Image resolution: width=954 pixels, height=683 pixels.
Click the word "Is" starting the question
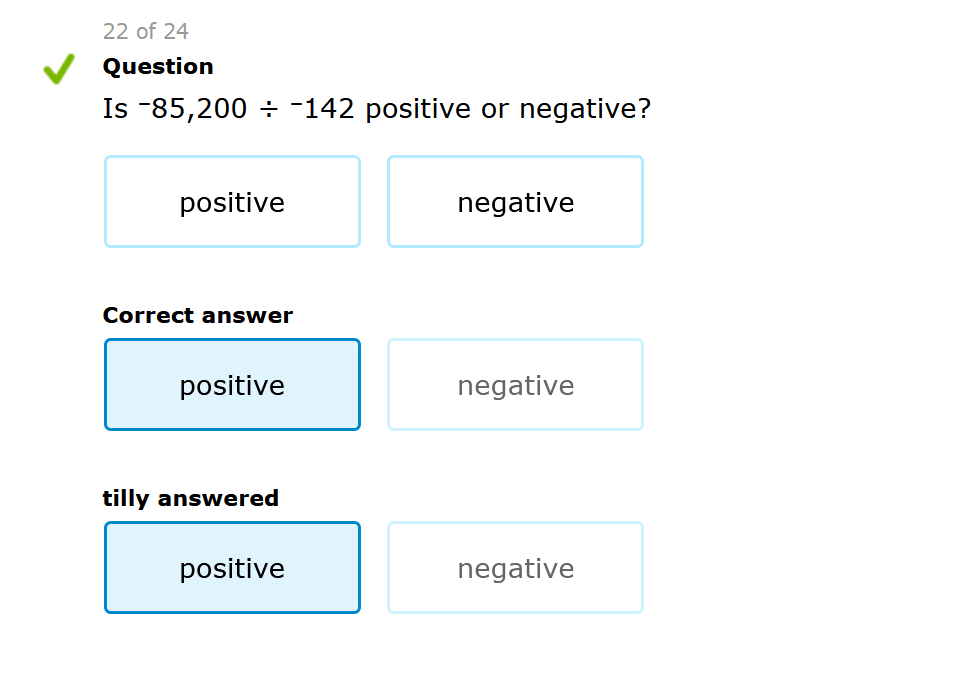(115, 109)
